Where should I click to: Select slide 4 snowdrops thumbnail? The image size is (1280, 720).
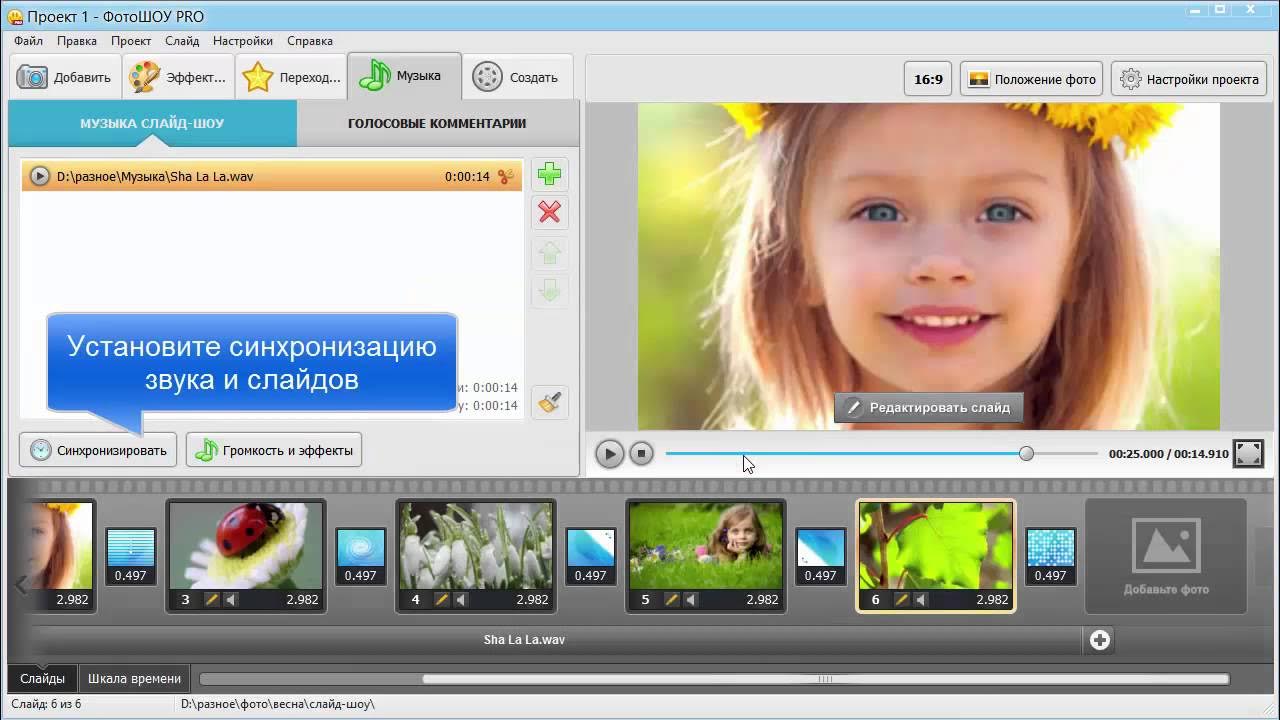[476, 546]
